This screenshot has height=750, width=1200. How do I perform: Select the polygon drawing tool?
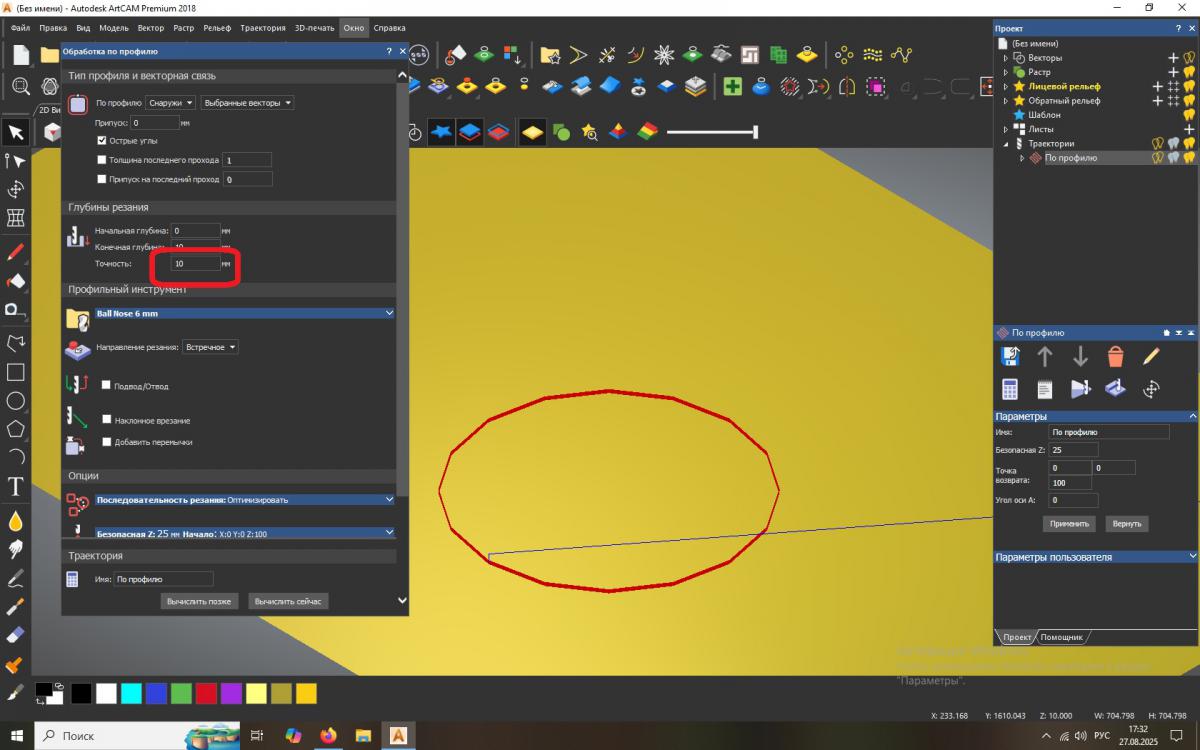16,429
